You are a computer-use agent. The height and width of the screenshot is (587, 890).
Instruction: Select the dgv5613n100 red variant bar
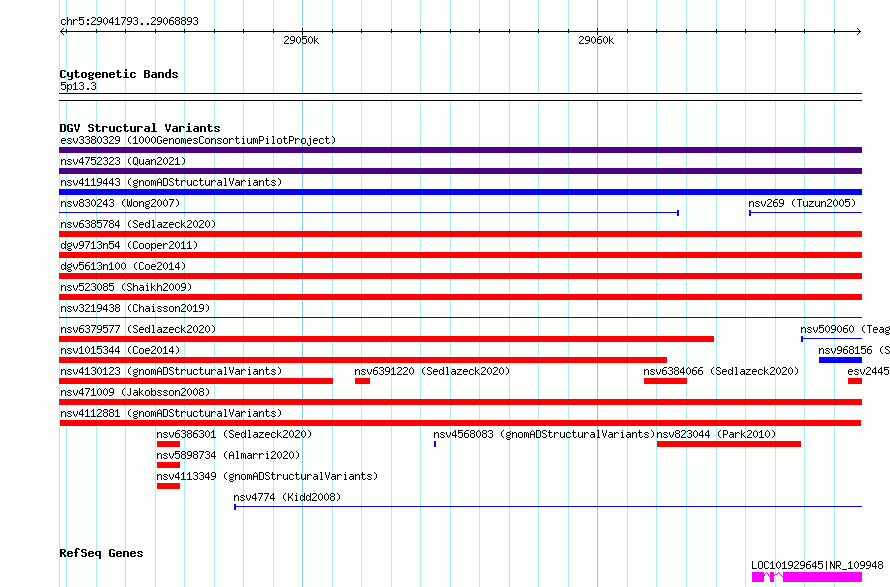pos(460,276)
